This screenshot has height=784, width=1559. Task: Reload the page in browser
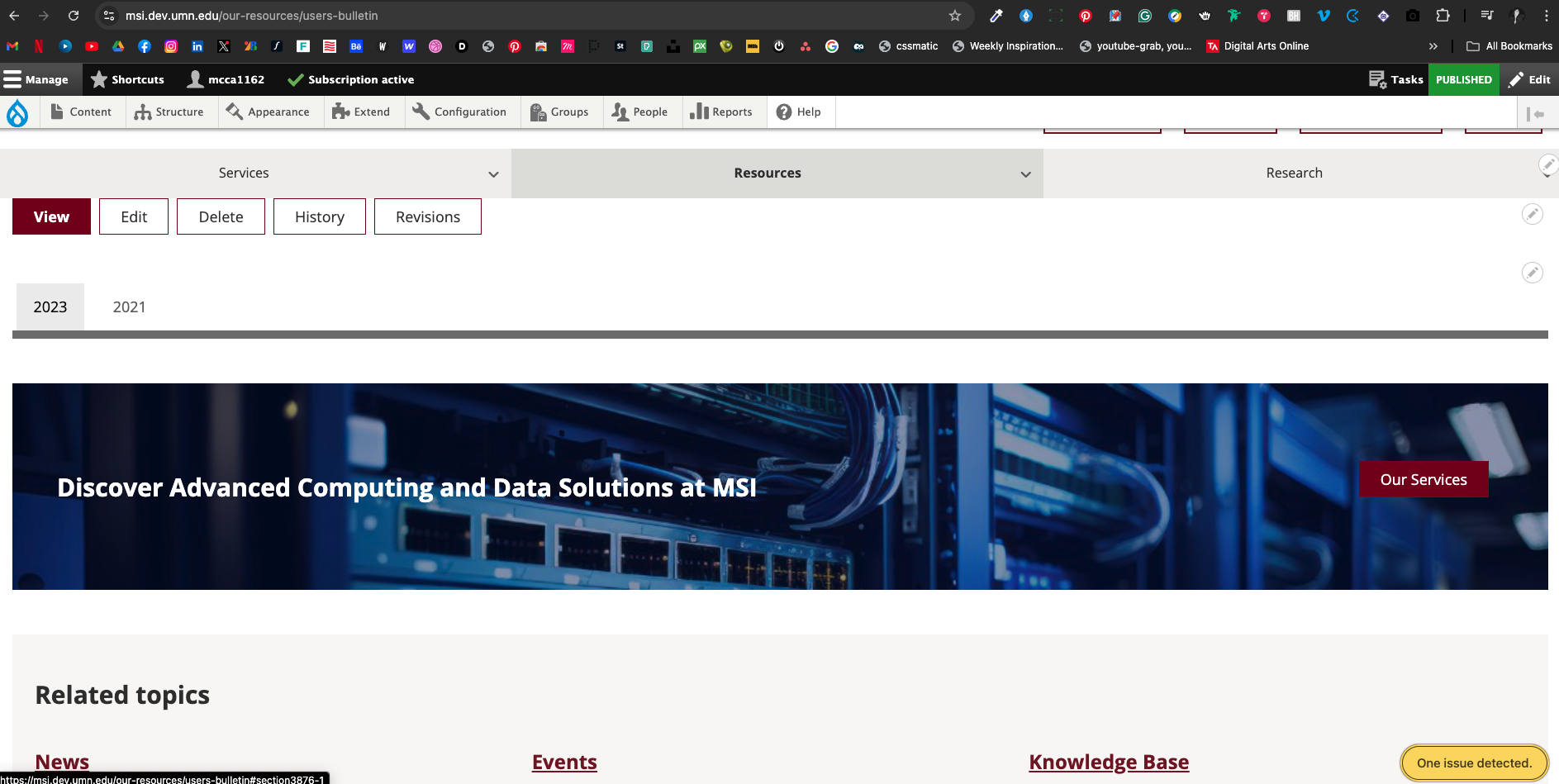(74, 16)
